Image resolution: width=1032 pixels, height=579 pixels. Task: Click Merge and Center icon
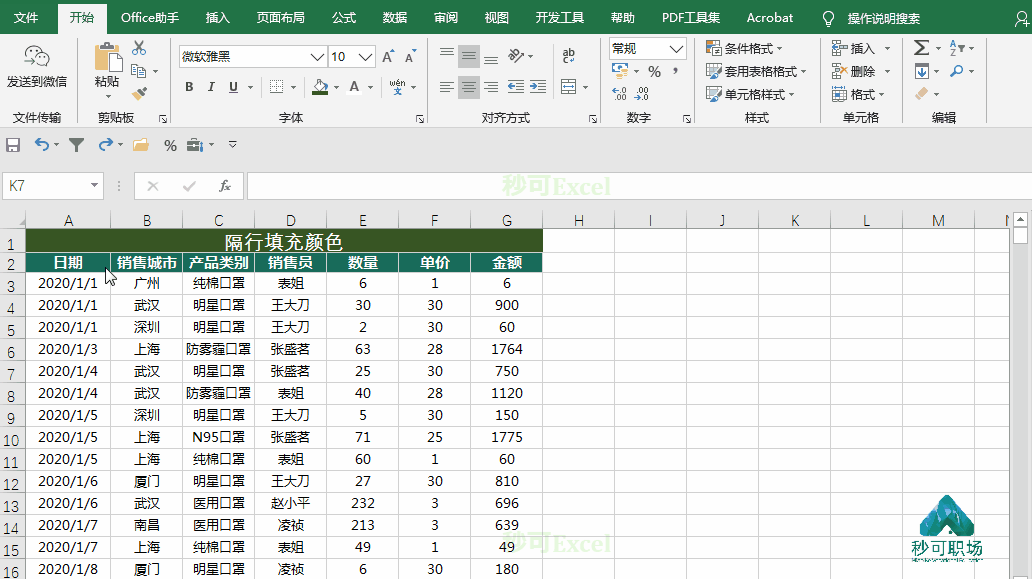[569, 87]
